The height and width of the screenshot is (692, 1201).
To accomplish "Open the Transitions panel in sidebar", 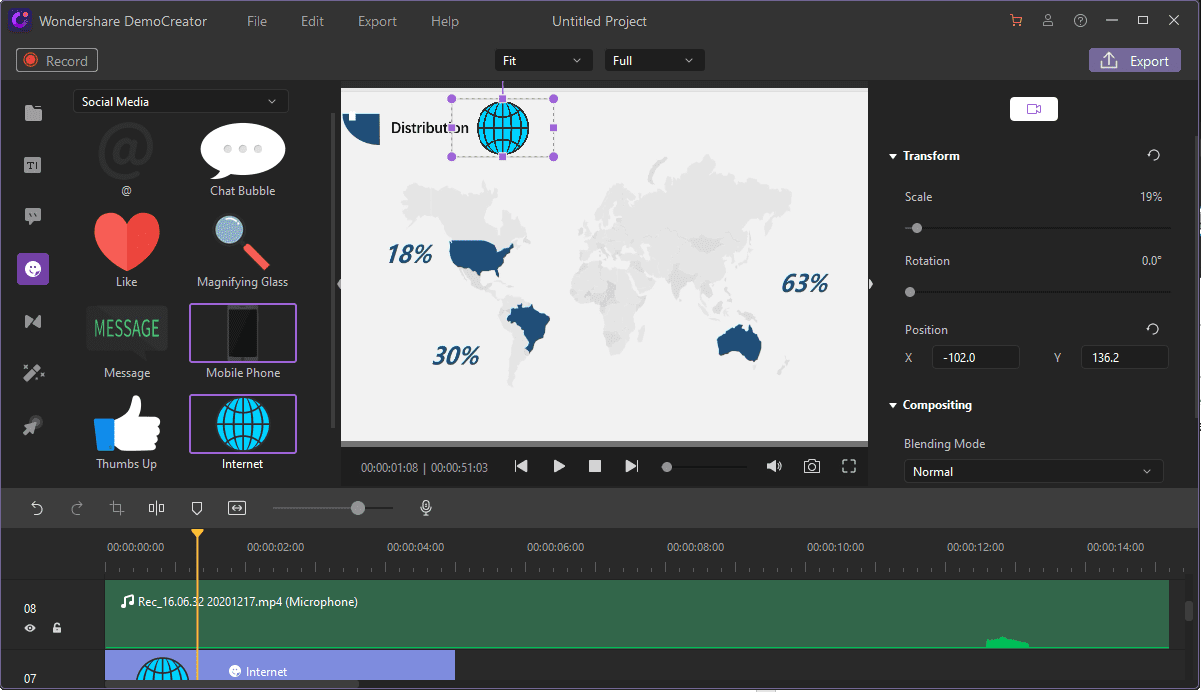I will coord(33,321).
